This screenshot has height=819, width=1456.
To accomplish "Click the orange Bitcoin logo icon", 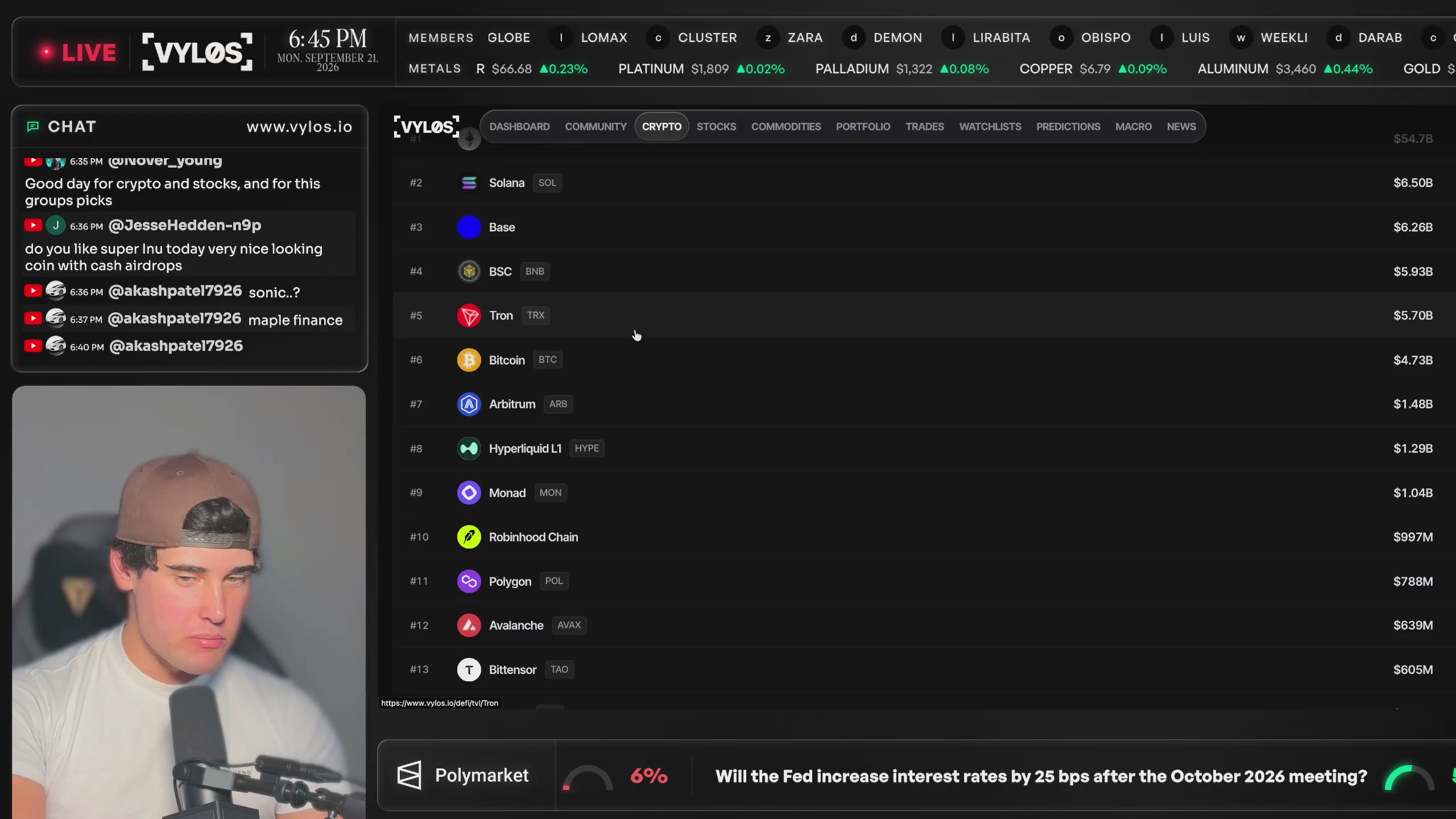I will pos(469,360).
